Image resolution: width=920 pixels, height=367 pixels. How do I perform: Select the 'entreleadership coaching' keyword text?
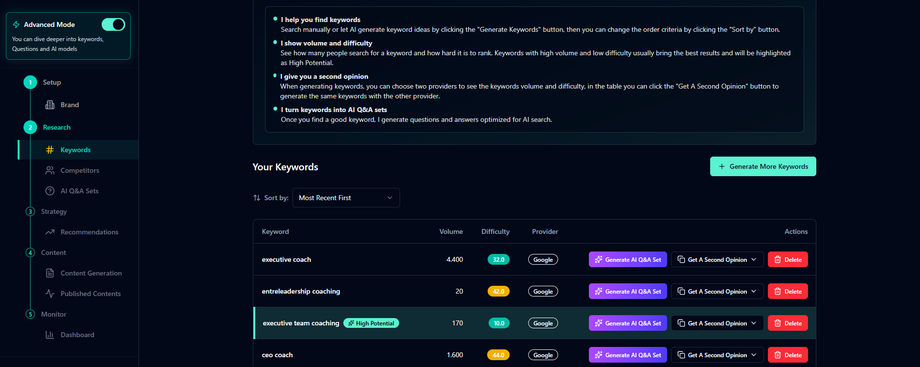point(301,291)
